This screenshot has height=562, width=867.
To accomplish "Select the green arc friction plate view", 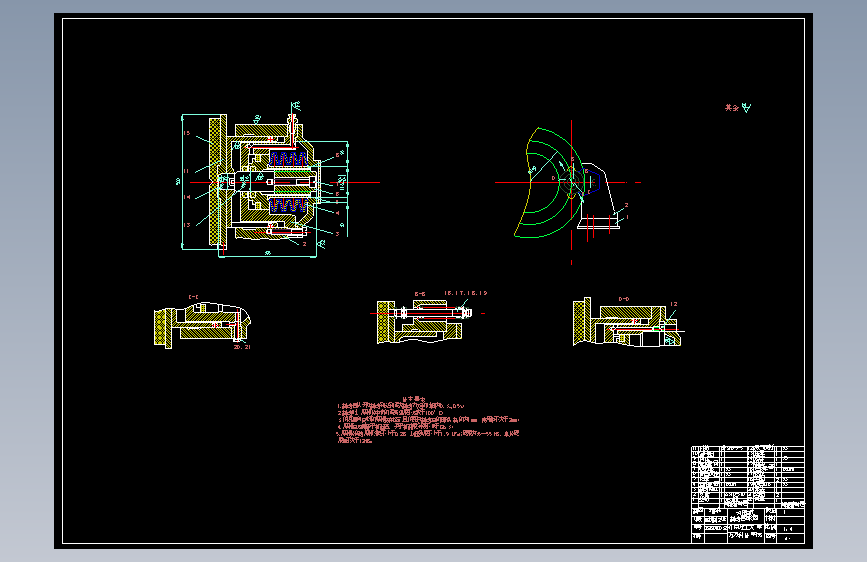I will [549, 183].
